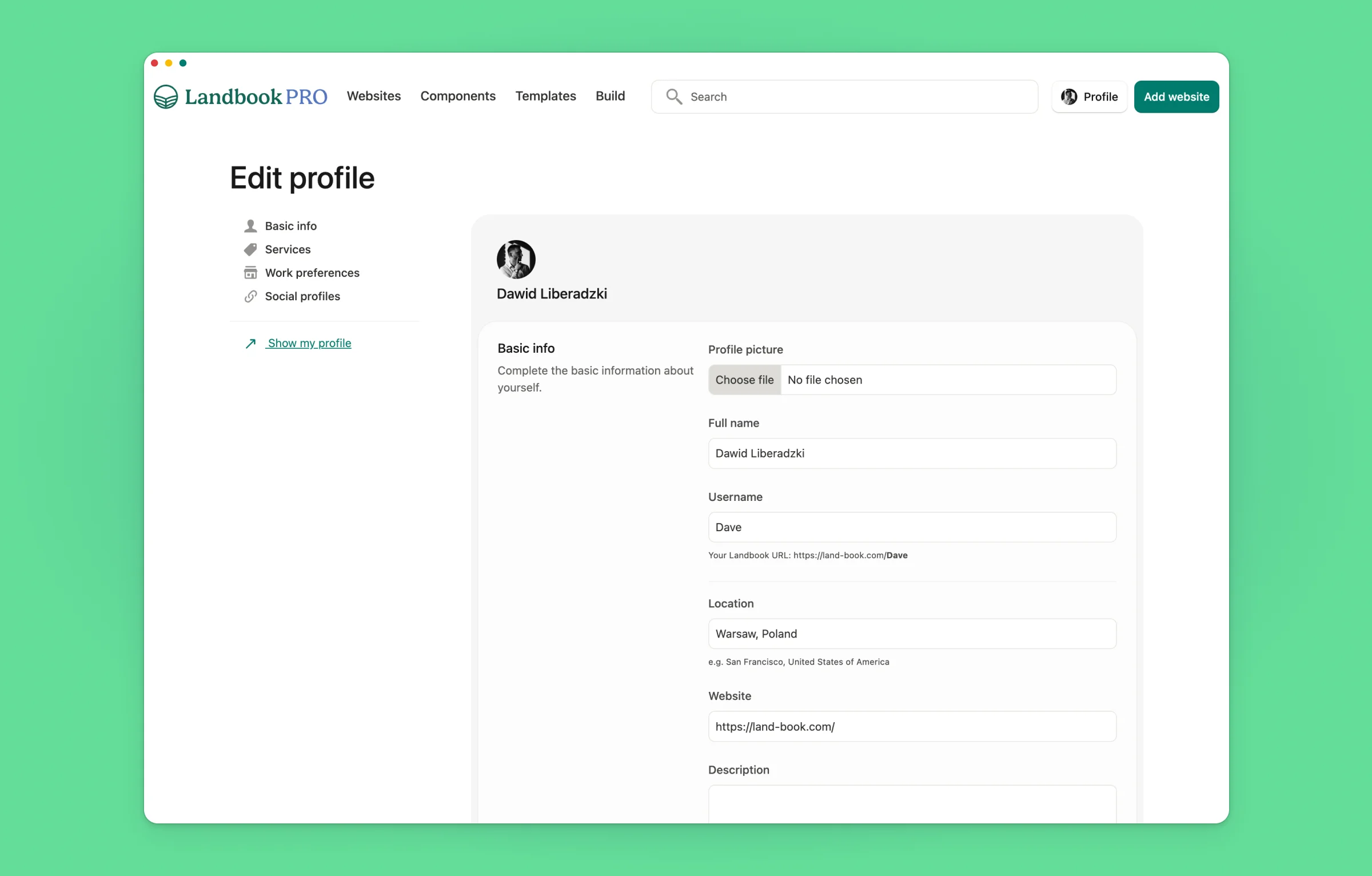Click the 'Your Landbook URL' hint text

click(808, 555)
